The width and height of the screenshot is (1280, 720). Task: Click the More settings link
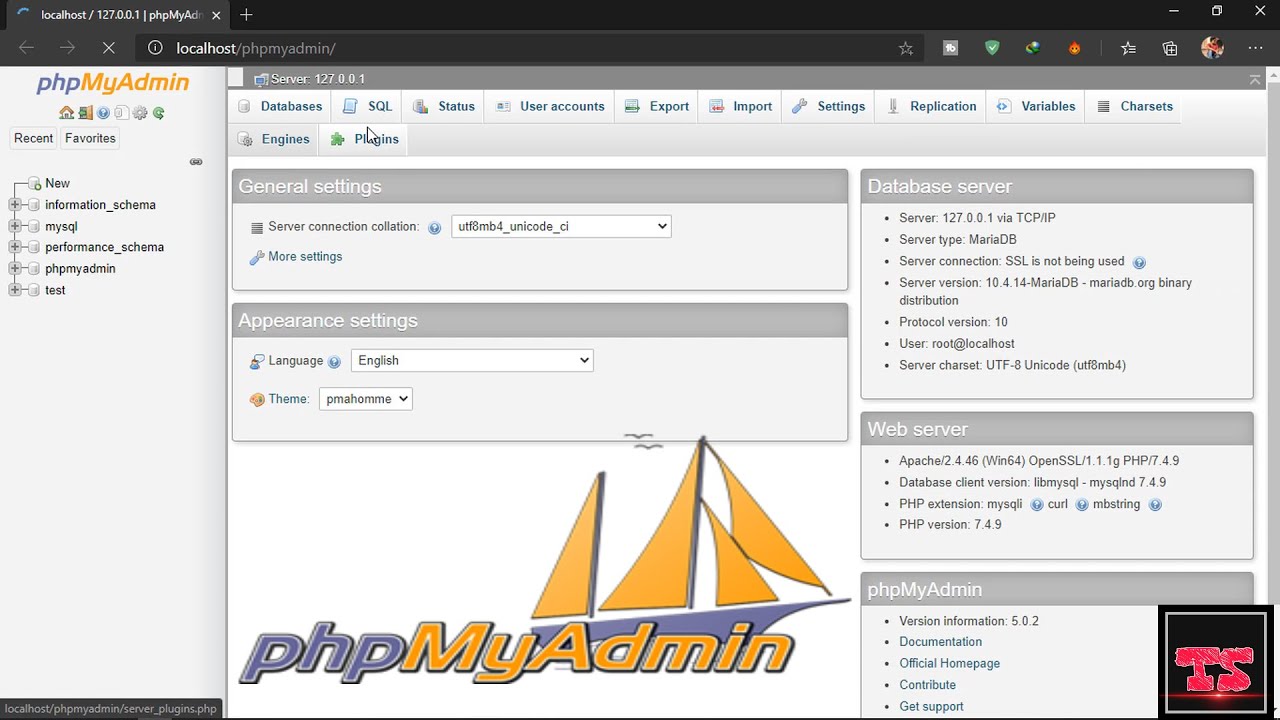(305, 257)
